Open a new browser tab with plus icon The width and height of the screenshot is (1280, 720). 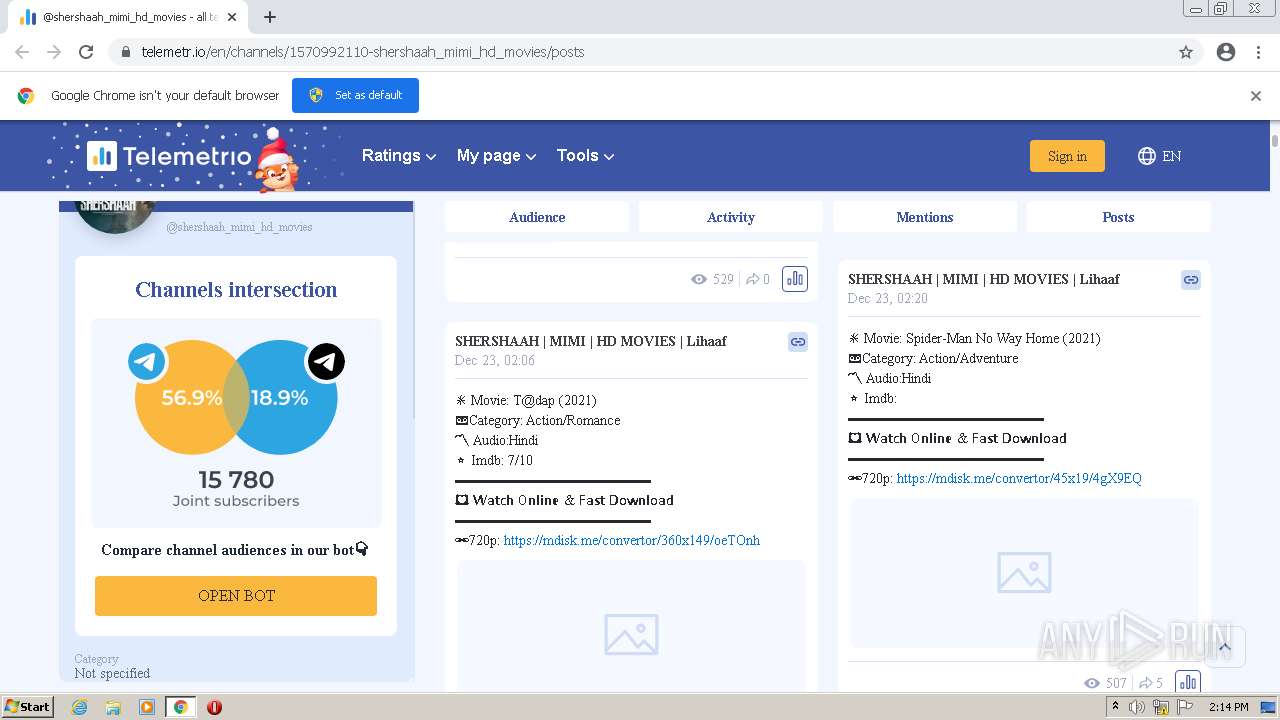click(x=270, y=17)
